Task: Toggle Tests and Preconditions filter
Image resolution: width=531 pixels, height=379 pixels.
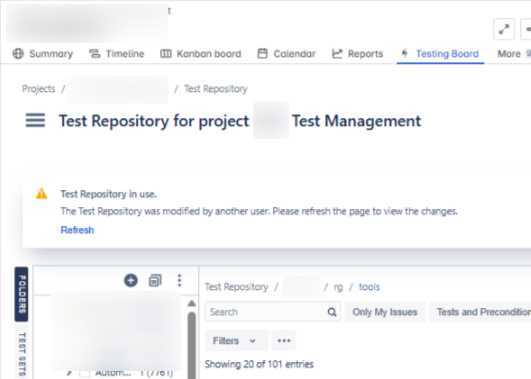Action: point(480,312)
